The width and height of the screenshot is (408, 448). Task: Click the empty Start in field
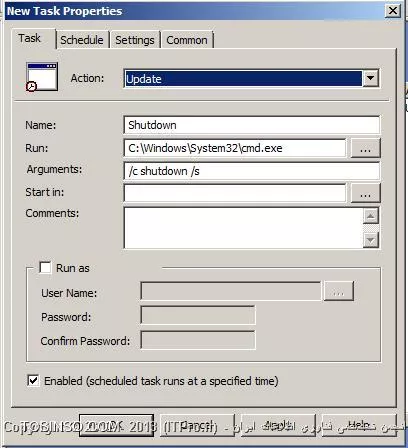(235, 193)
